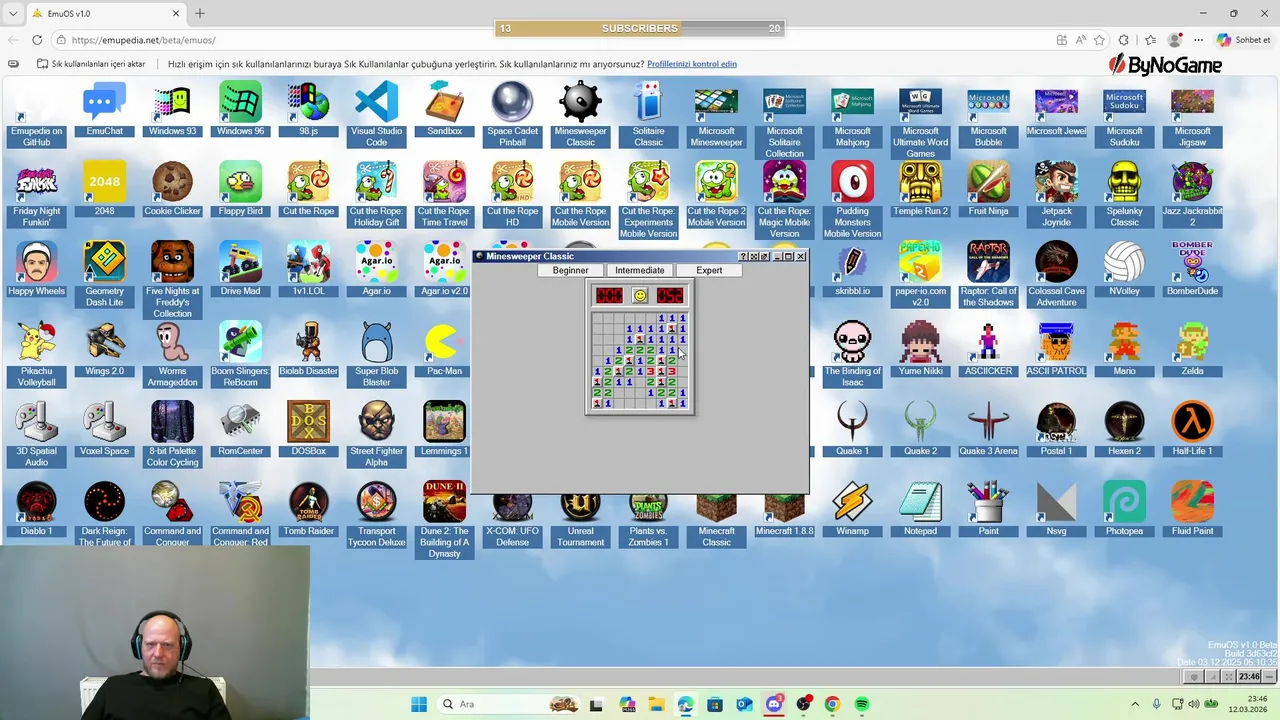This screenshot has height=720, width=1280.
Task: Open DOSBox icon
Action: tap(309, 430)
